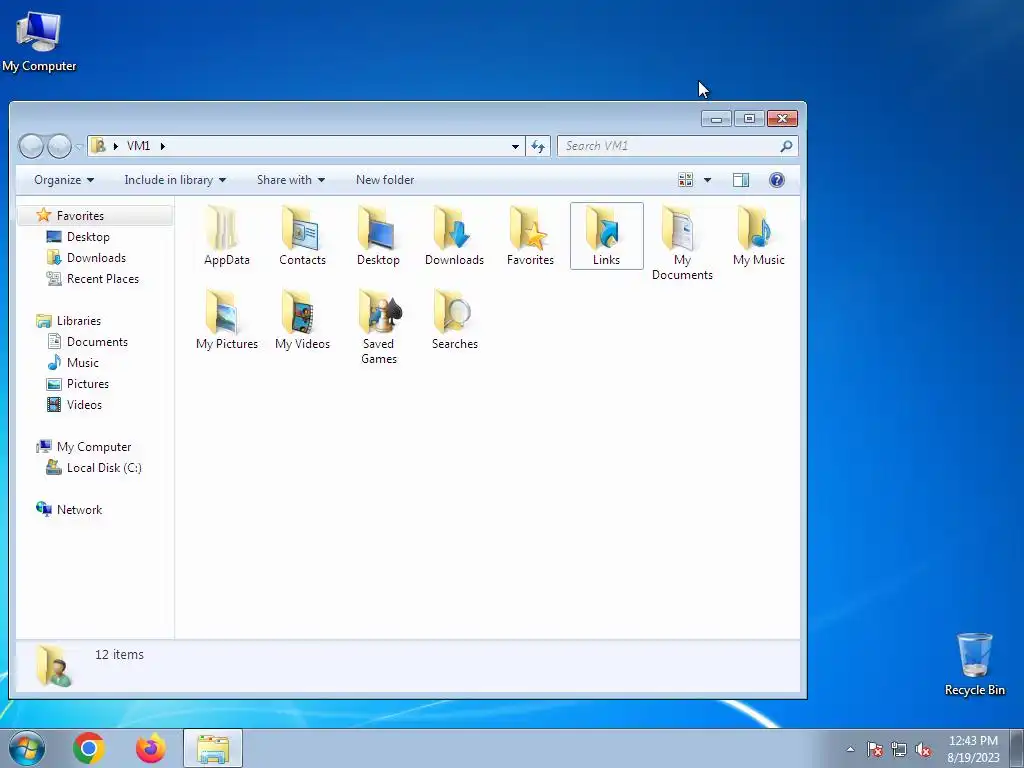Select the Favorites folder with star icon
Image resolution: width=1024 pixels, height=768 pixels.
(x=530, y=236)
